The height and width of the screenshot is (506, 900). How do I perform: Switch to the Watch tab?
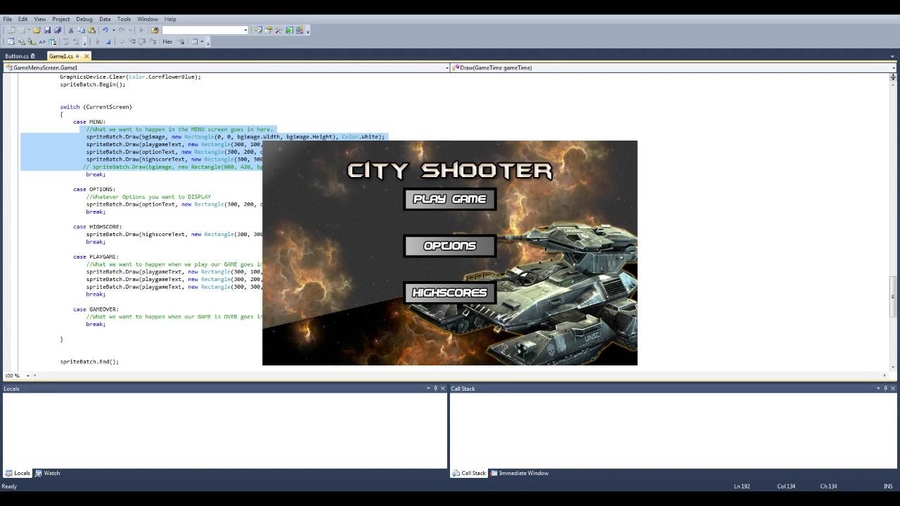[x=49, y=473]
